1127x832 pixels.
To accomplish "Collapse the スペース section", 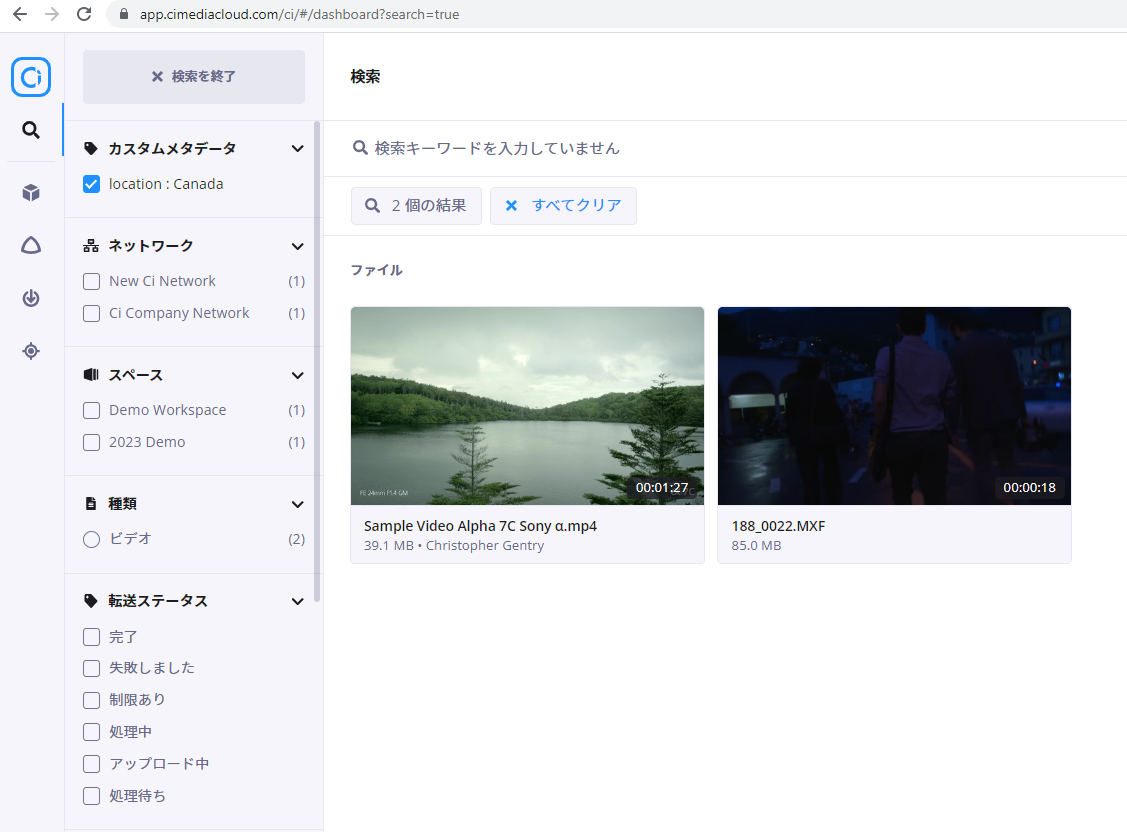I will point(297,375).
